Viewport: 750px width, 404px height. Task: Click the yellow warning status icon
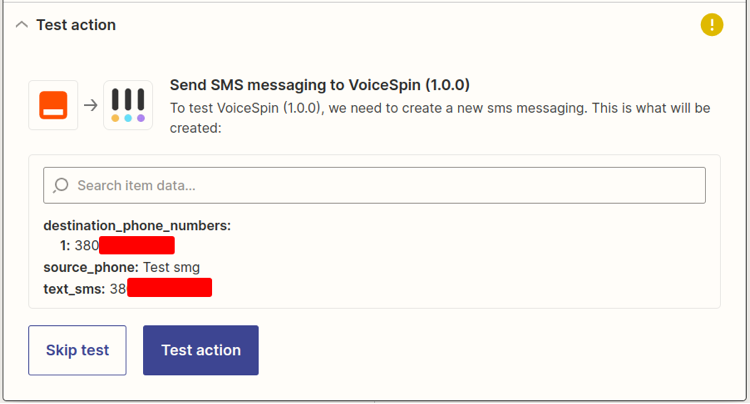point(712,24)
